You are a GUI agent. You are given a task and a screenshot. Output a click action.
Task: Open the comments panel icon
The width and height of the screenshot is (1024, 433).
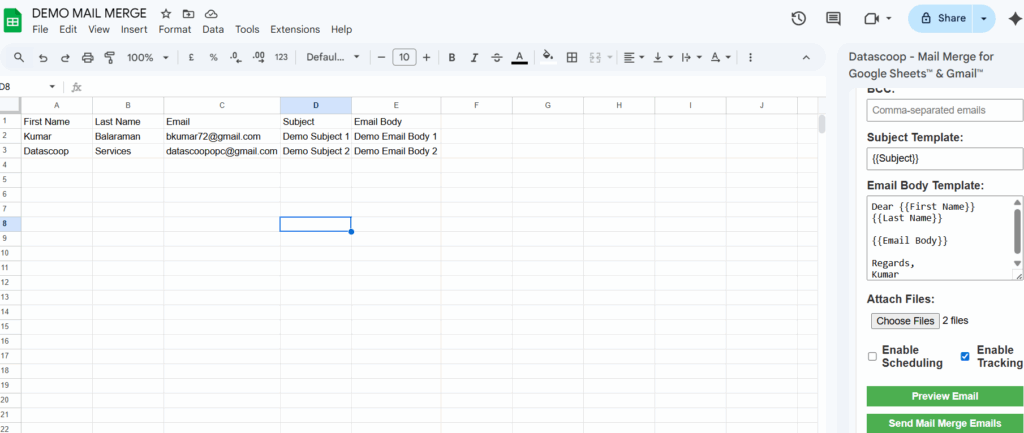[x=833, y=19]
